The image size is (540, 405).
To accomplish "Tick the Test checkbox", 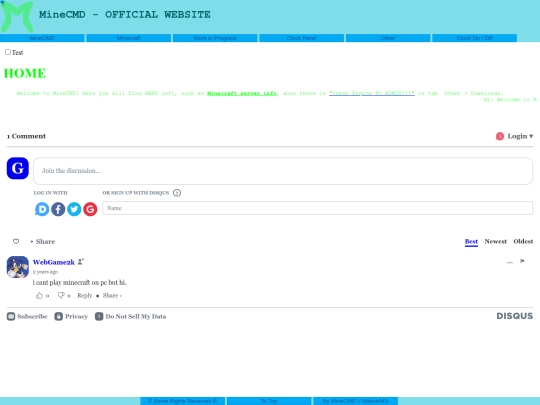I will point(8,52).
